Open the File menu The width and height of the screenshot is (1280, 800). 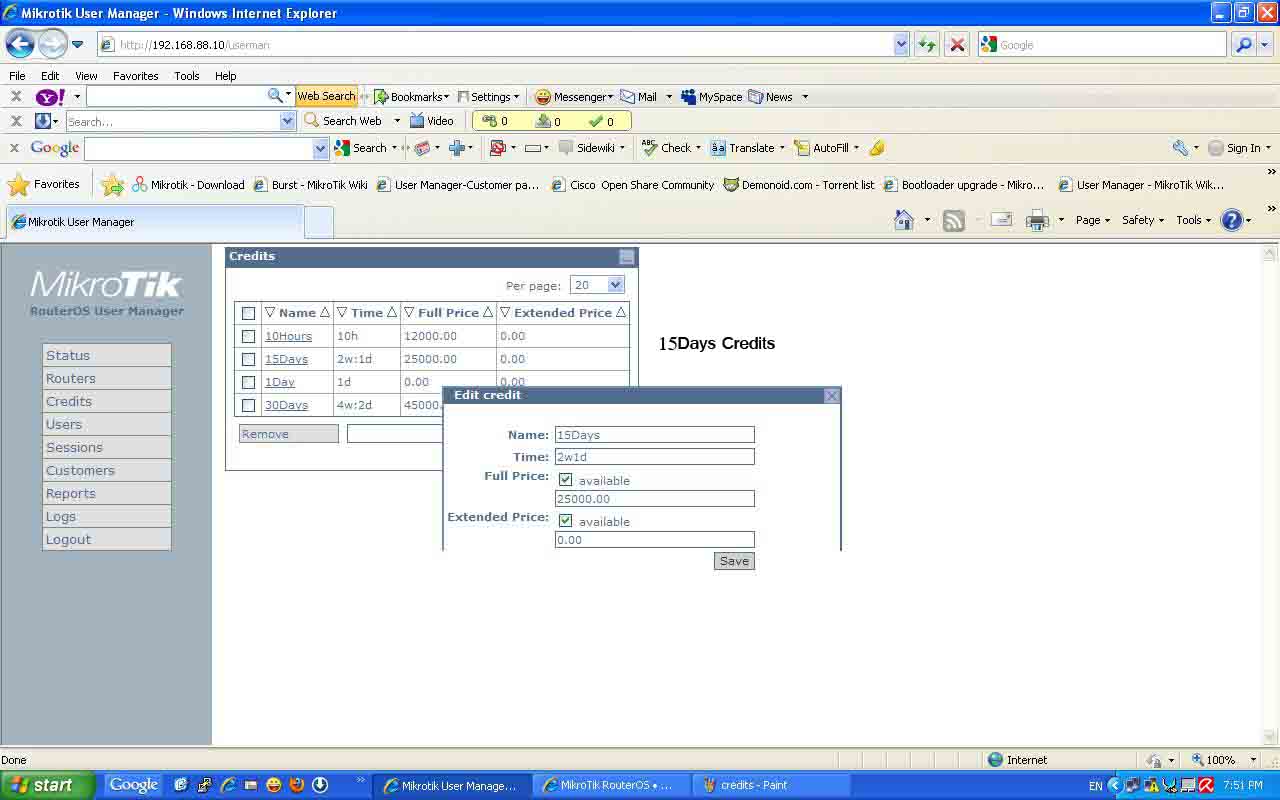[17, 76]
